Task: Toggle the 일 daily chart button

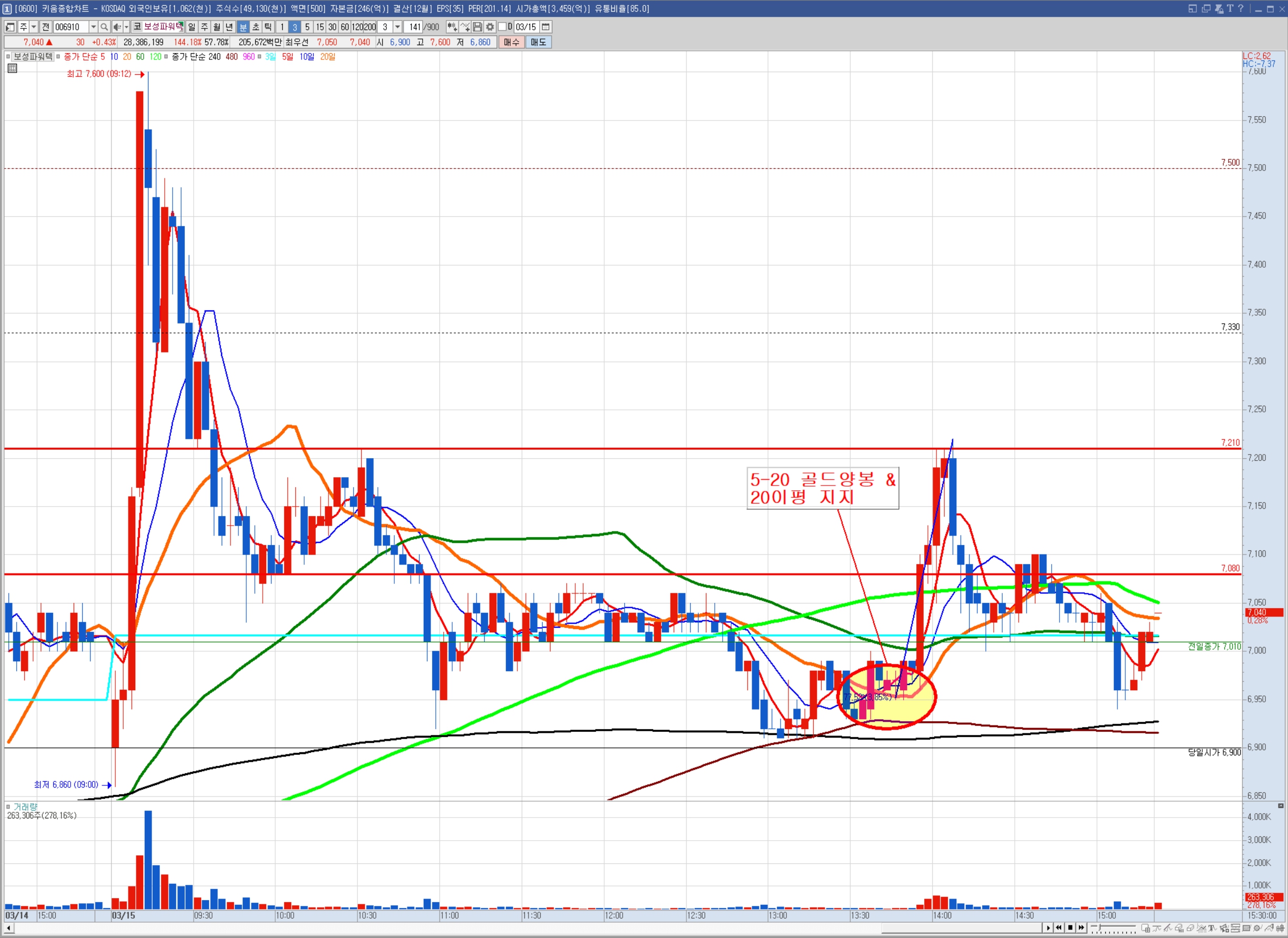Action: (x=192, y=27)
